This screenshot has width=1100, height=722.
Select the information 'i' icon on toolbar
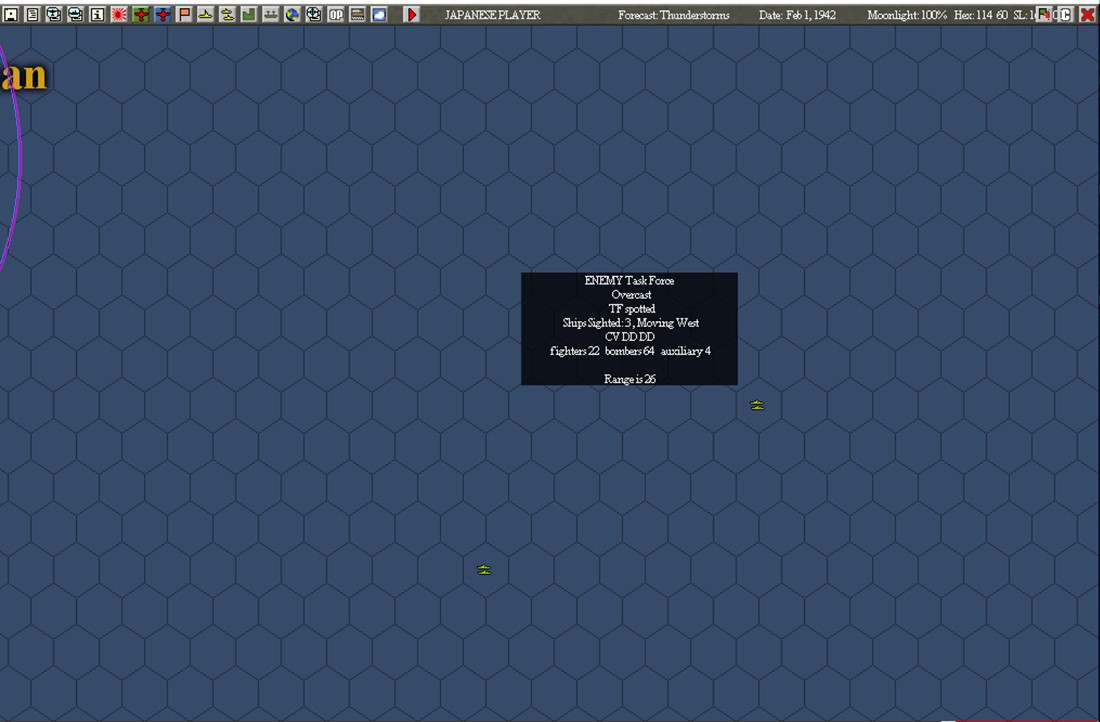96,14
